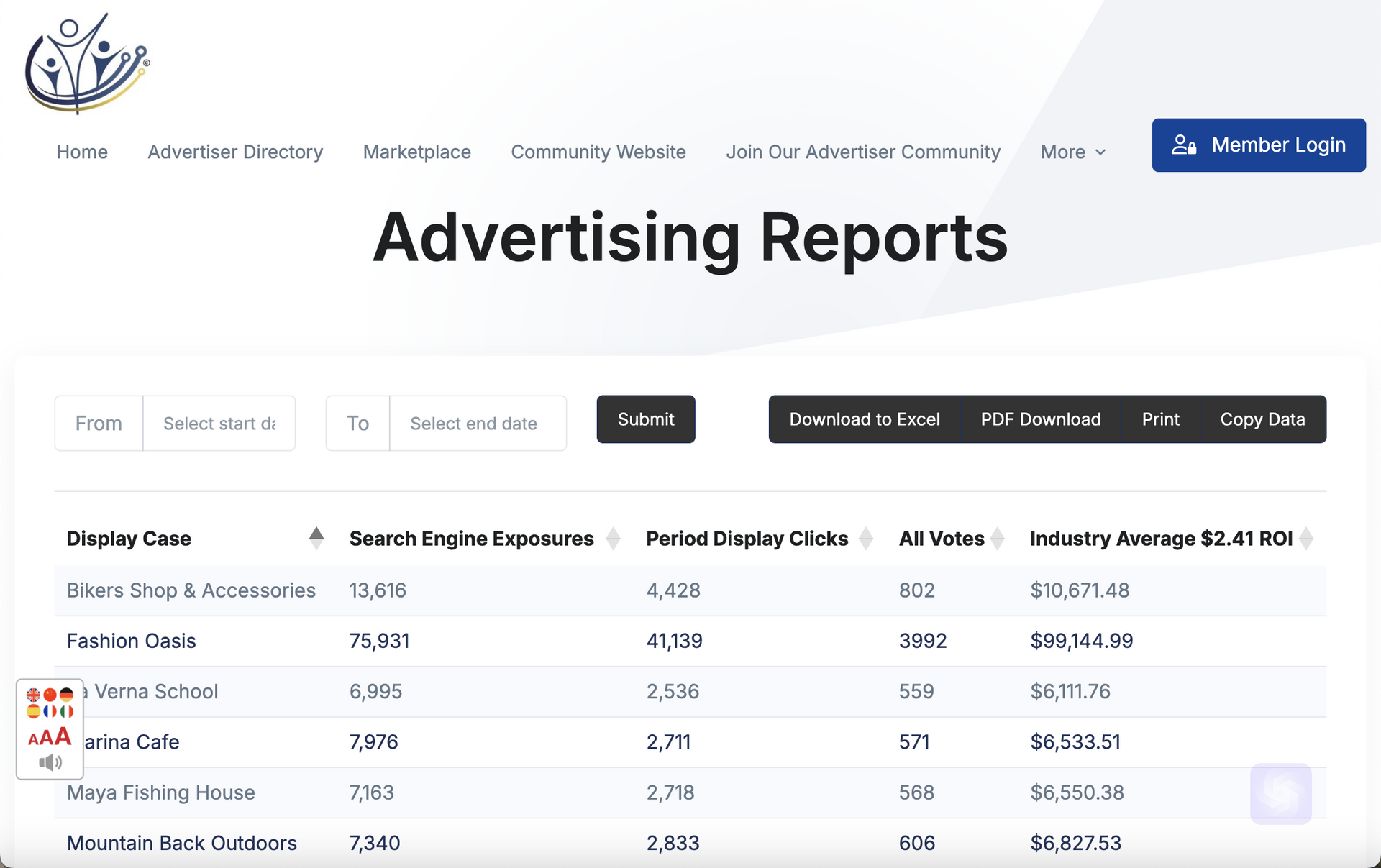
Task: Click Download to Excel button
Action: pyautogui.click(x=864, y=419)
